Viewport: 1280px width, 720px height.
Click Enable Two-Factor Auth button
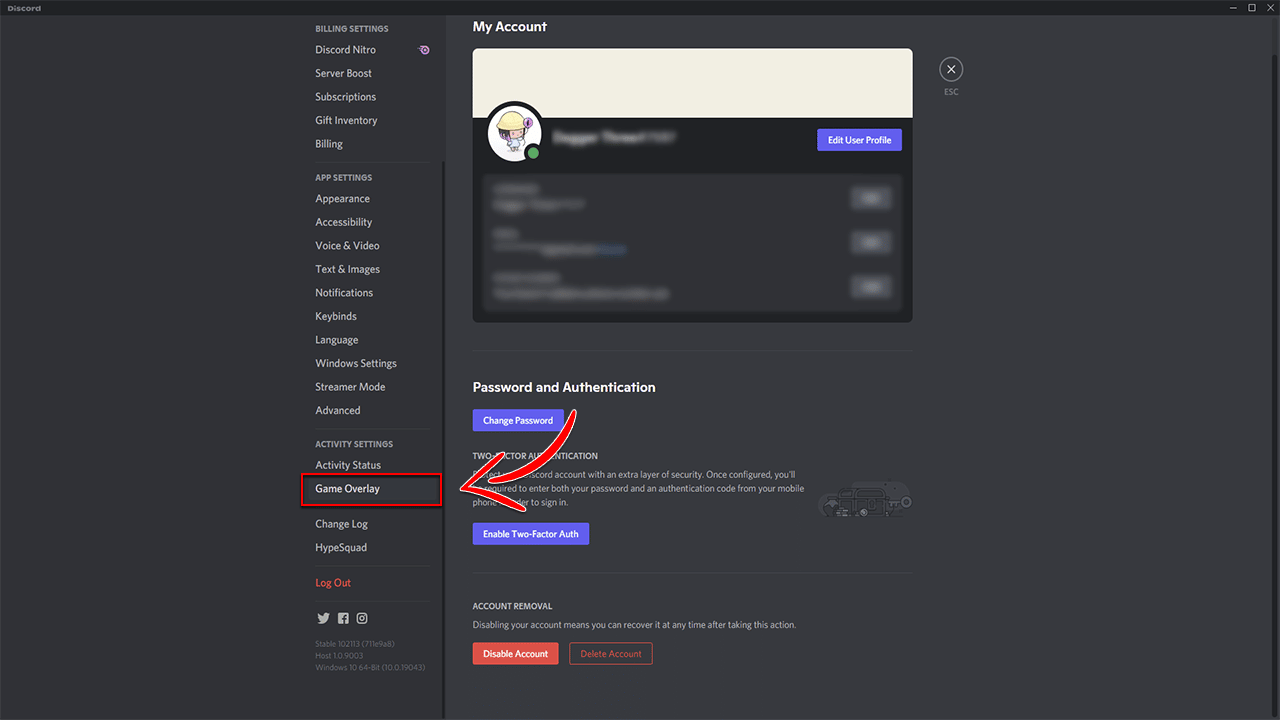tap(531, 534)
